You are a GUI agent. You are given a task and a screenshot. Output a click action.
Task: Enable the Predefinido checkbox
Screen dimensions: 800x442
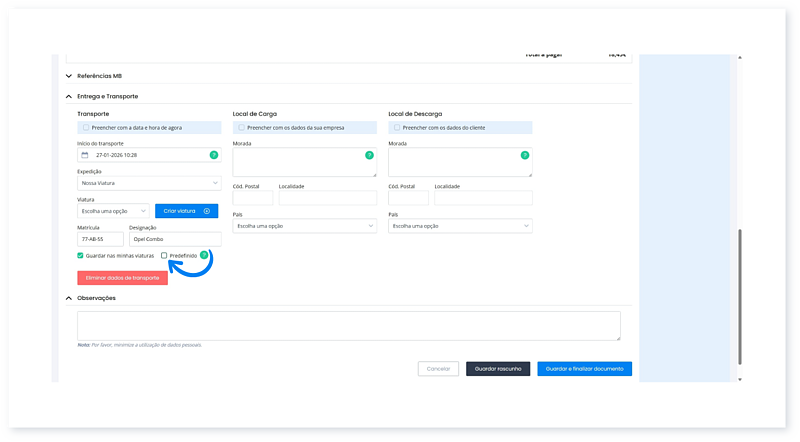click(164, 256)
